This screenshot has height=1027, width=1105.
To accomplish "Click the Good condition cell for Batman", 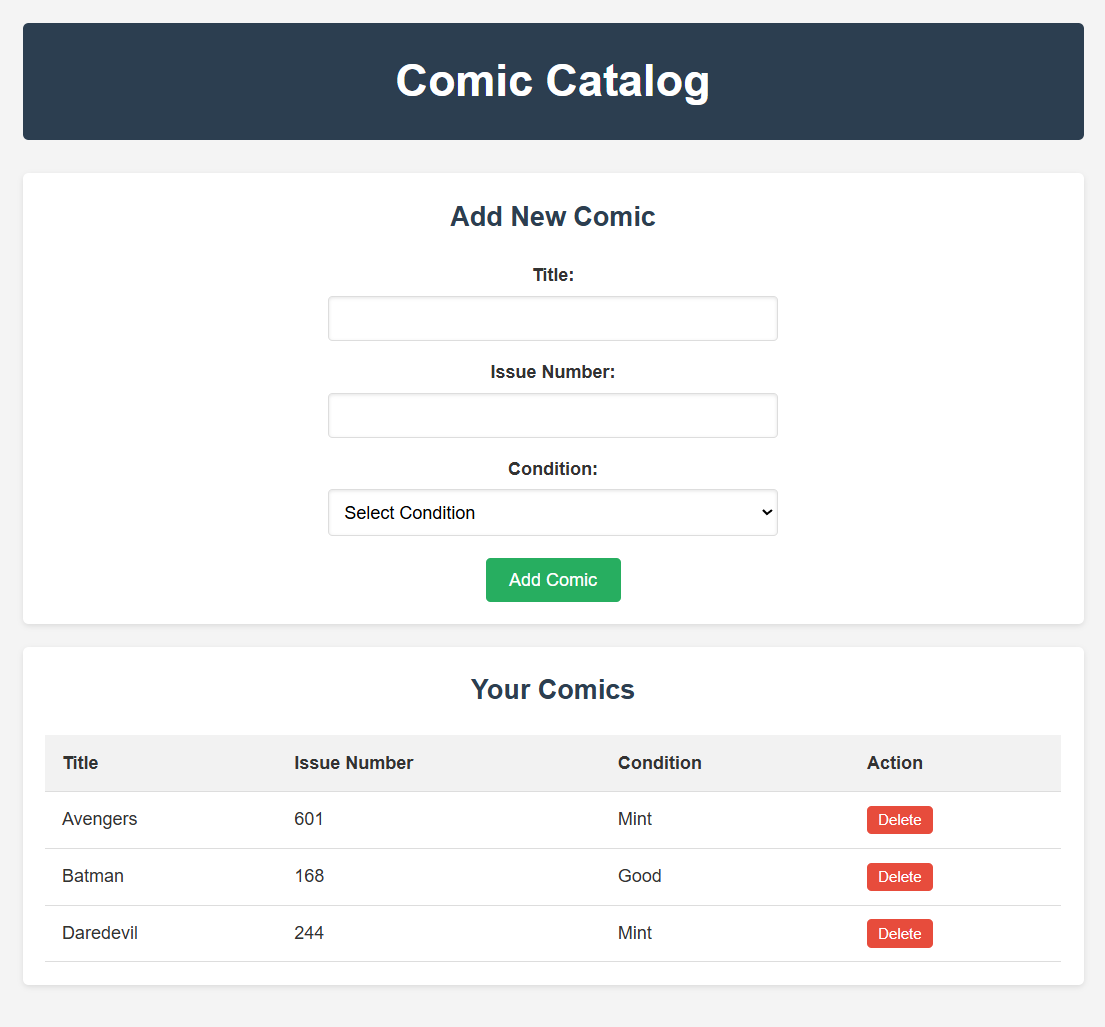I will (640, 876).
